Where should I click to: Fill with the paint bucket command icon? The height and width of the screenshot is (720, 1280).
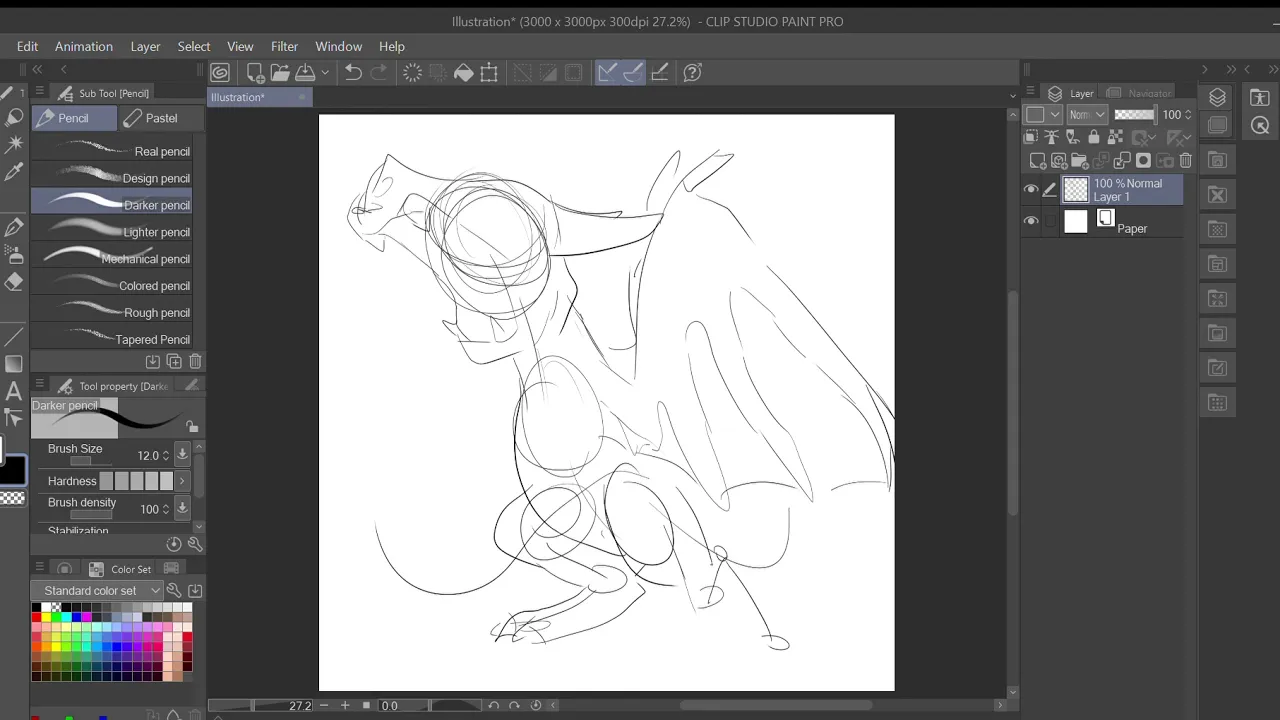[x=463, y=72]
